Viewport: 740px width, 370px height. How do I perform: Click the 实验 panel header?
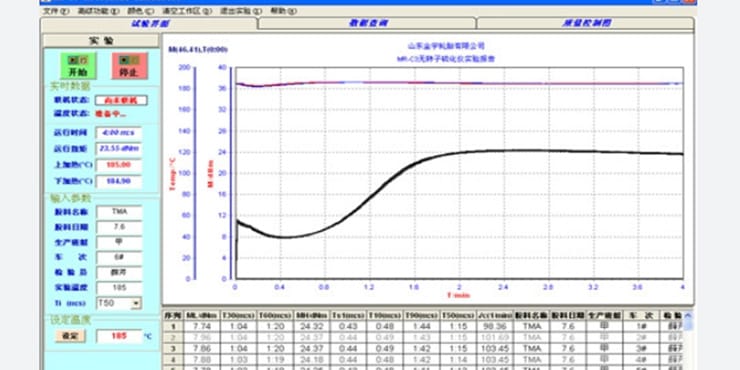(101, 41)
